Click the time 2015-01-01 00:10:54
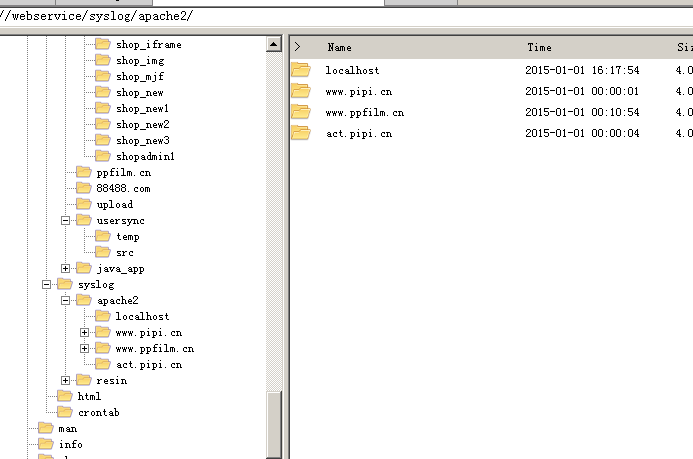693x459 pixels. coord(582,112)
